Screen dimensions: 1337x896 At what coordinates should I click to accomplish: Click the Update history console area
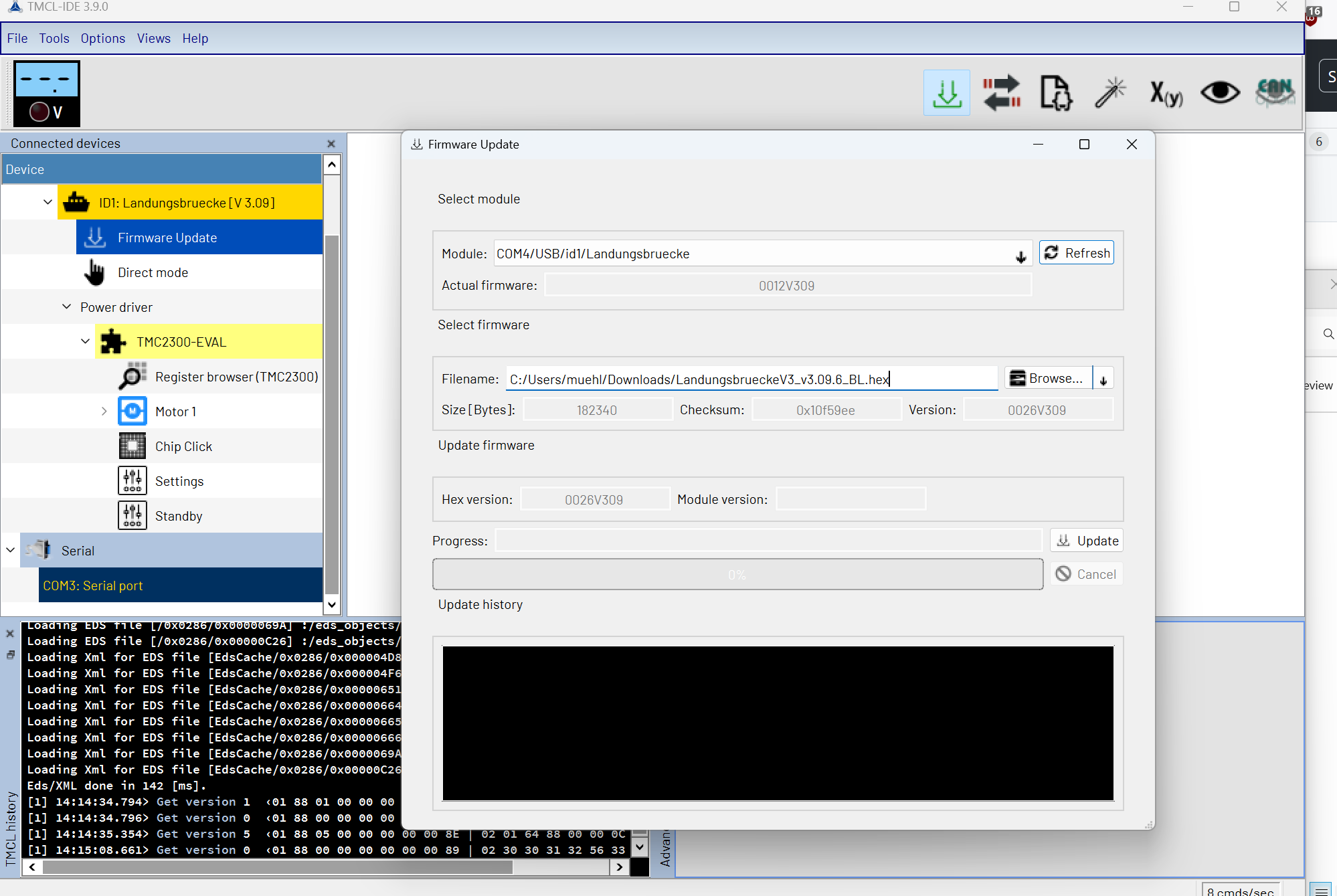click(778, 723)
